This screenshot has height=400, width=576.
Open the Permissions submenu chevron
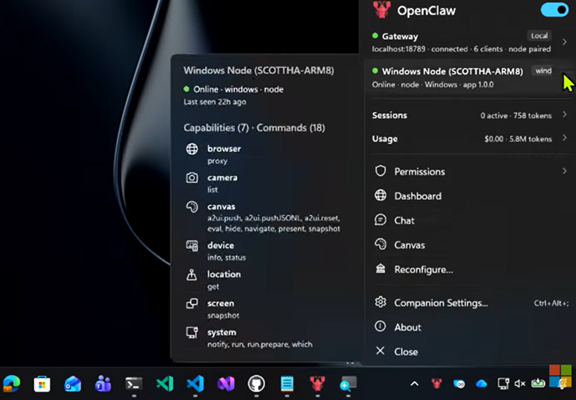[x=565, y=171]
